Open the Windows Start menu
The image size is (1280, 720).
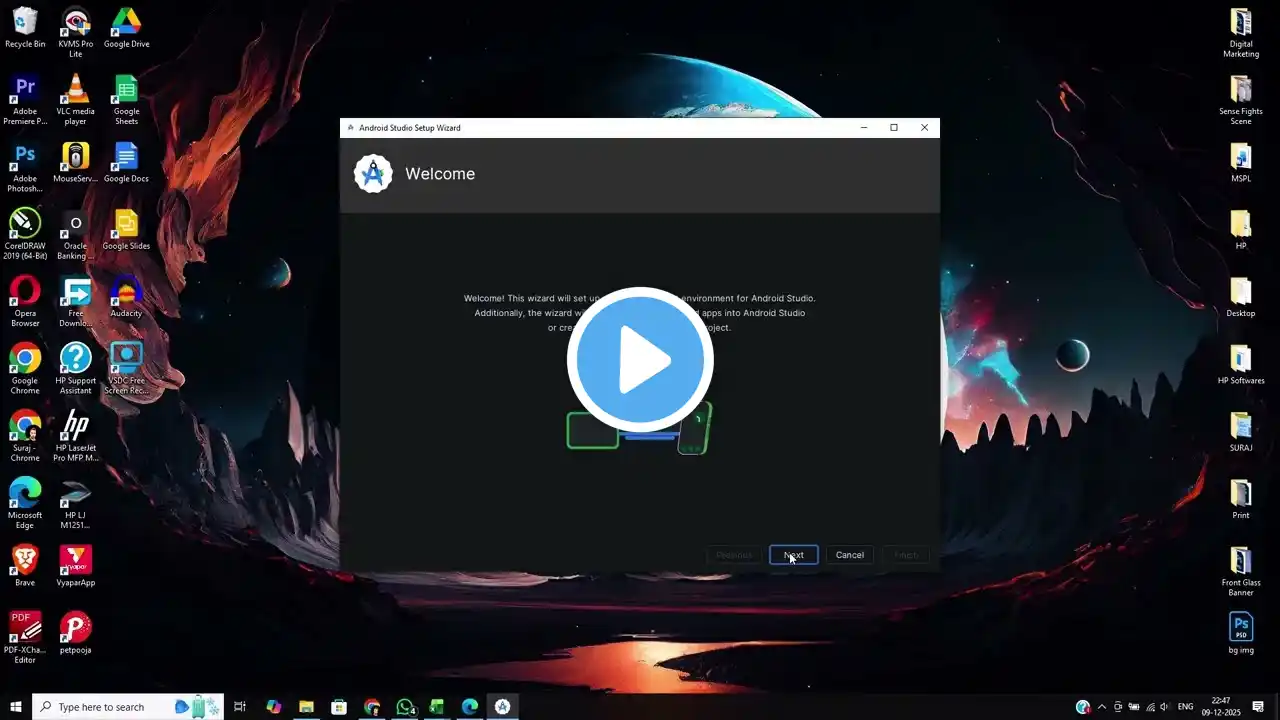point(16,707)
